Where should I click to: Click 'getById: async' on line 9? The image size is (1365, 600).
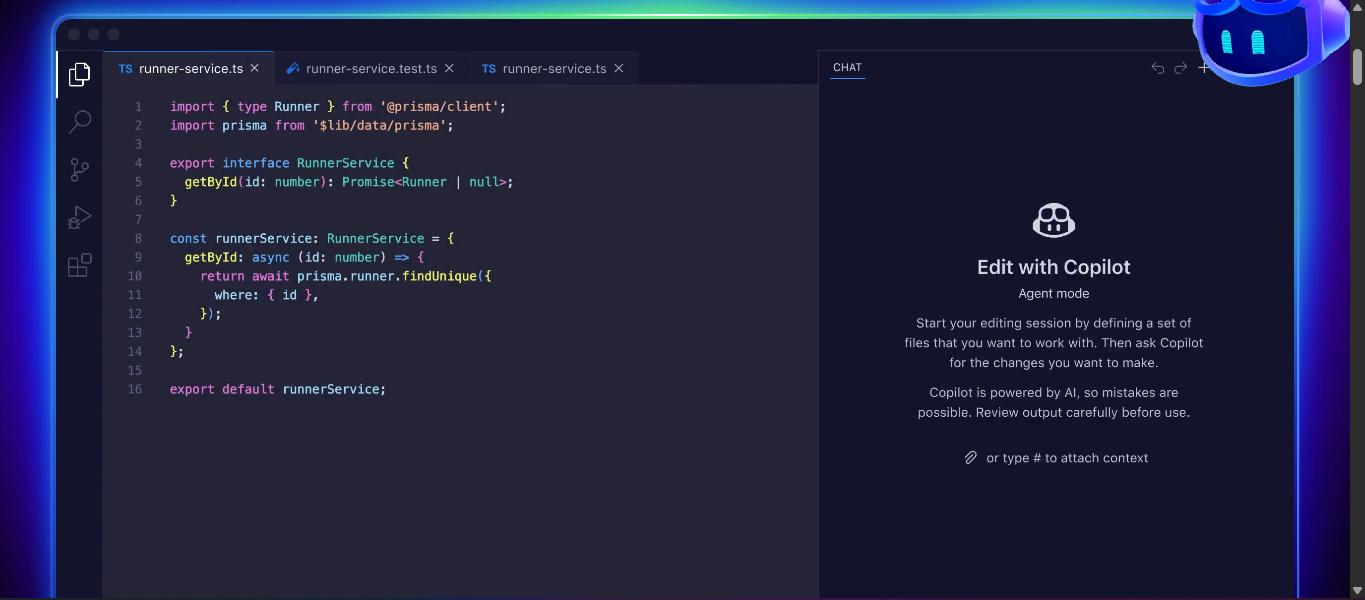pos(237,257)
